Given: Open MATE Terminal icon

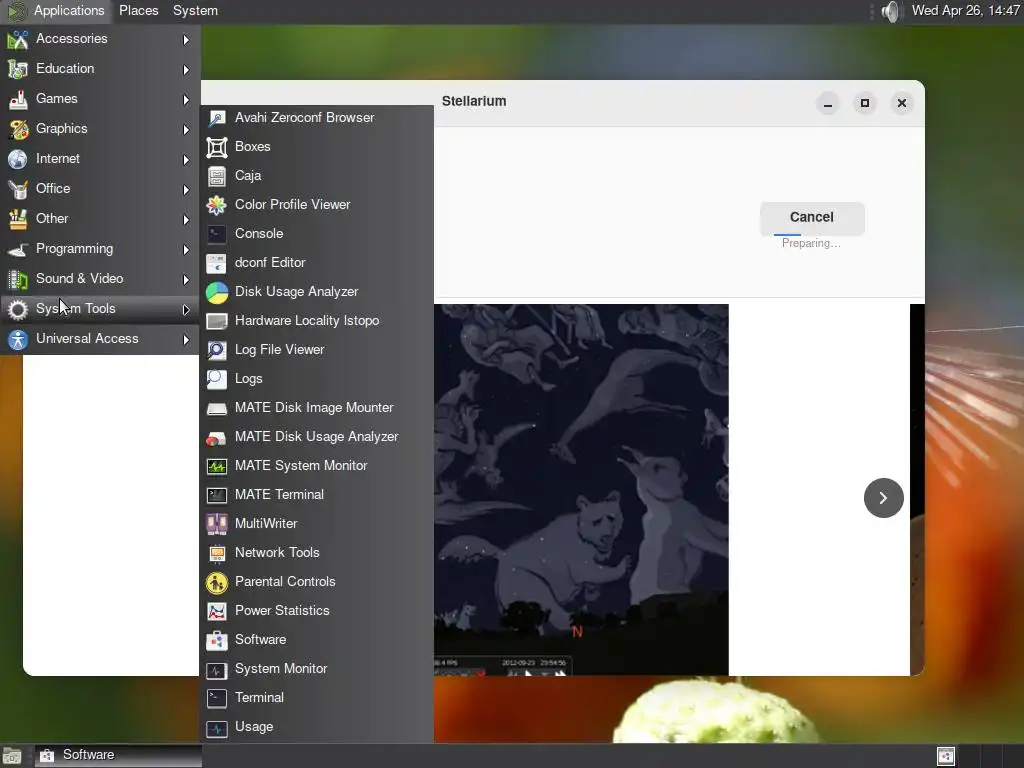Looking at the screenshot, I should click(x=216, y=495).
